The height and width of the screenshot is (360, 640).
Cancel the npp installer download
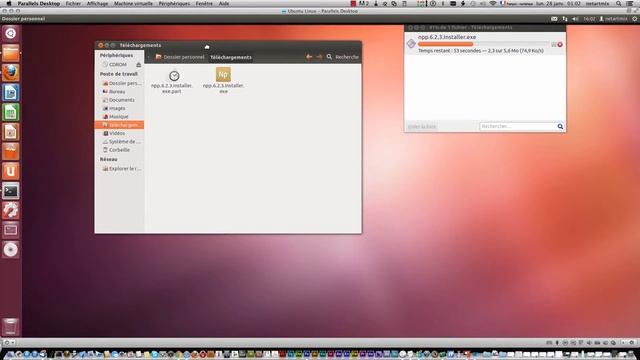click(x=560, y=44)
